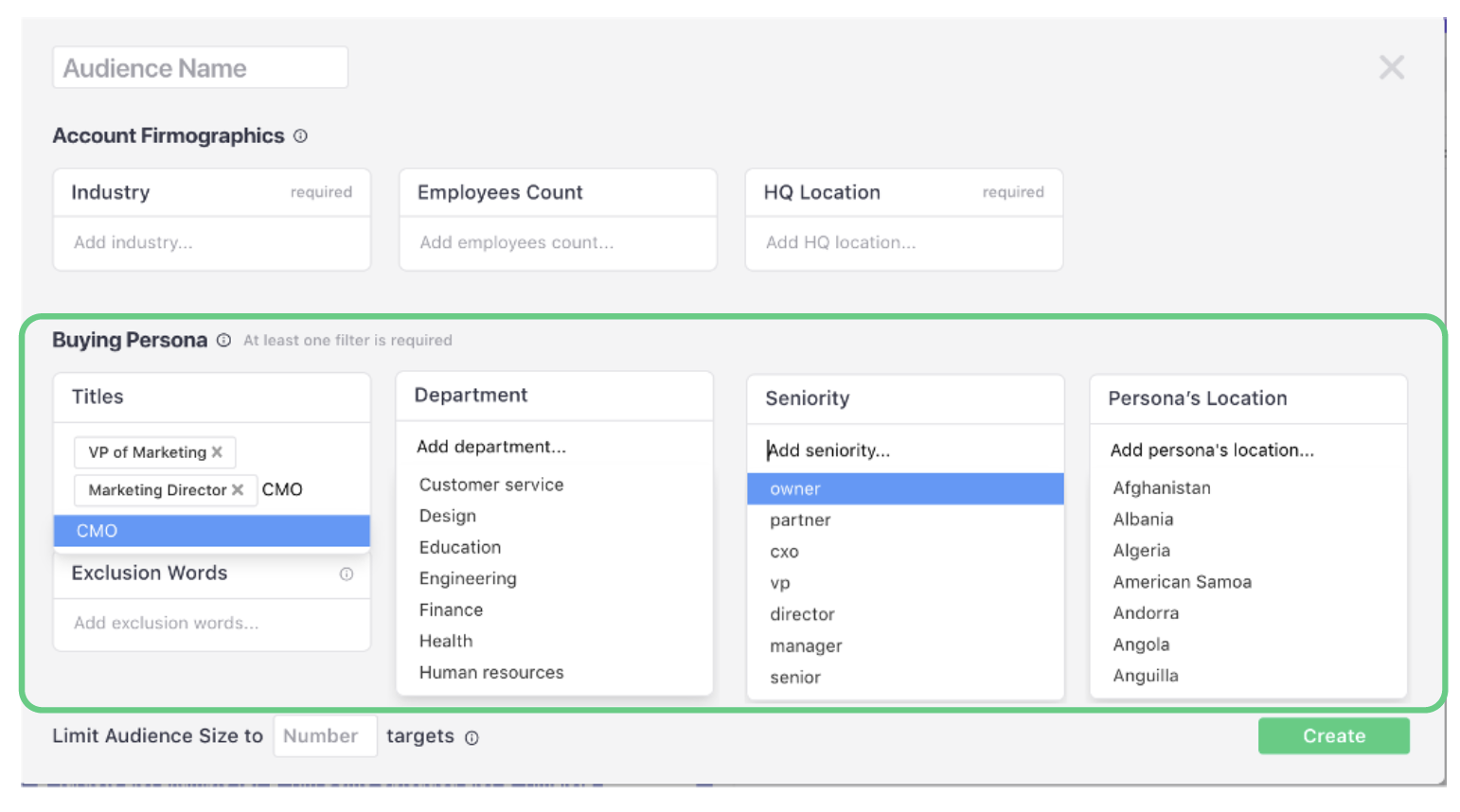Click info icon in Exclusion Words header
The height and width of the screenshot is (812, 1460).
347,574
